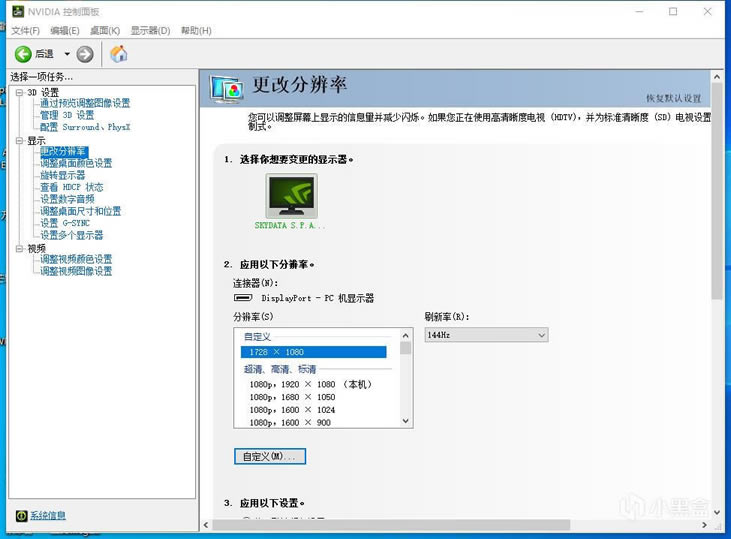Click the 自定义(M)... button

point(270,456)
